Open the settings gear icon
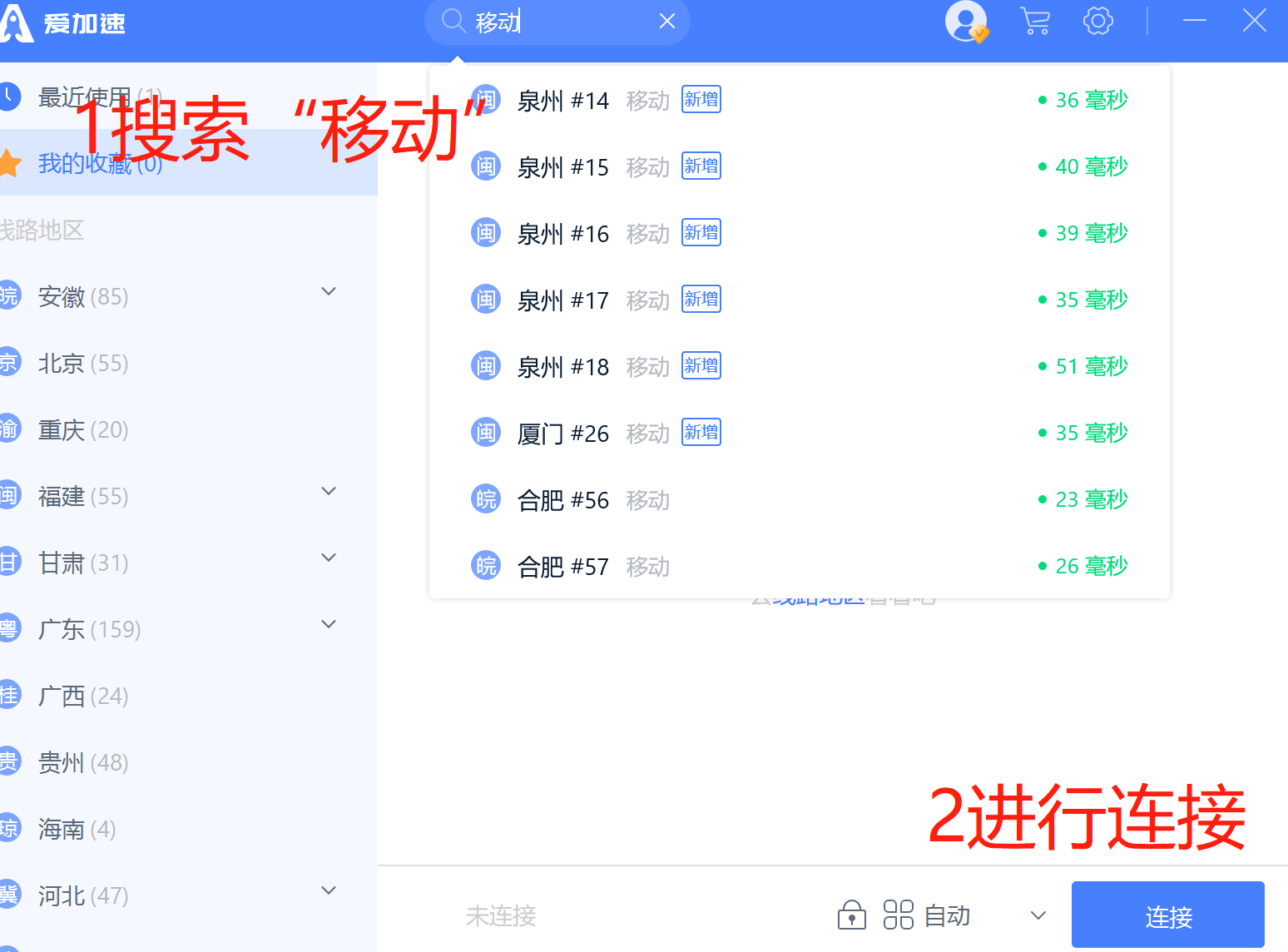Screen dimensions: 1288x952 point(1098,21)
